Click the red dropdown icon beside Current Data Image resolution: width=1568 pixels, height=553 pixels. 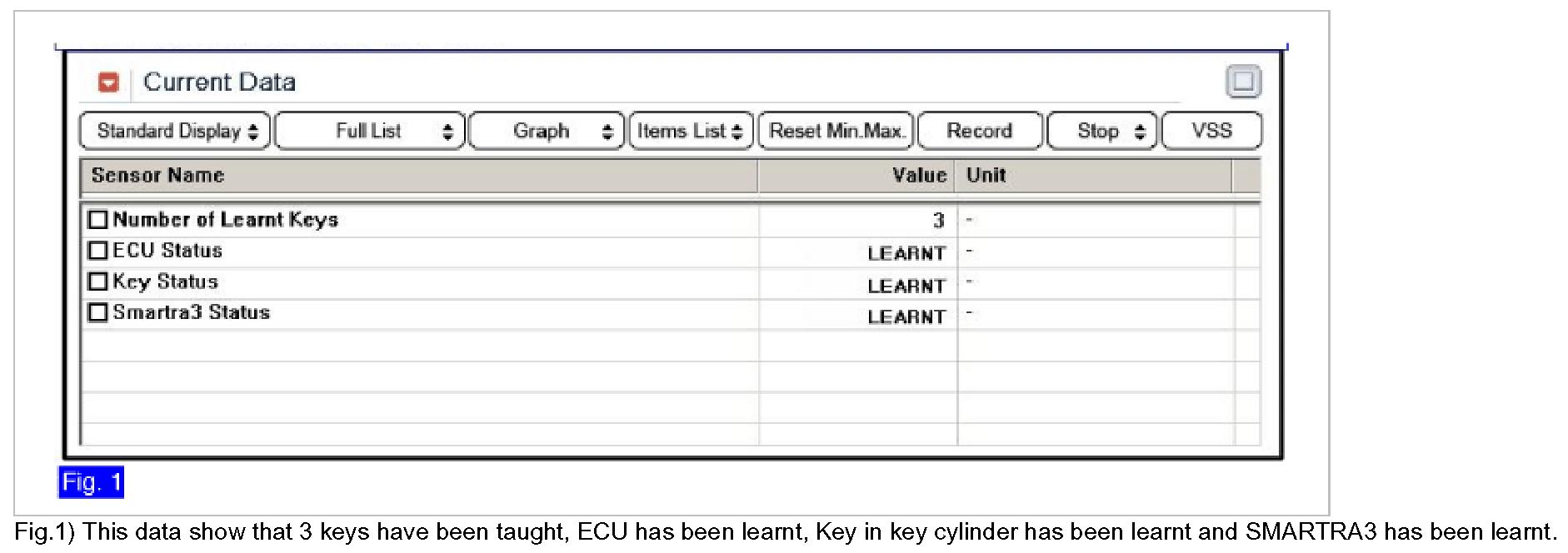pyautogui.click(x=108, y=82)
